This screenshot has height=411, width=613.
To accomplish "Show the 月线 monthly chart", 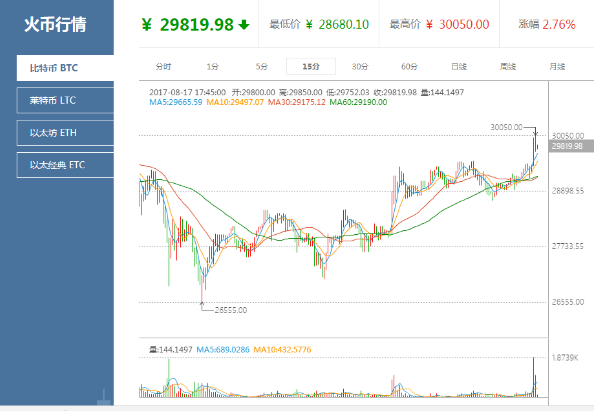I will [x=557, y=66].
